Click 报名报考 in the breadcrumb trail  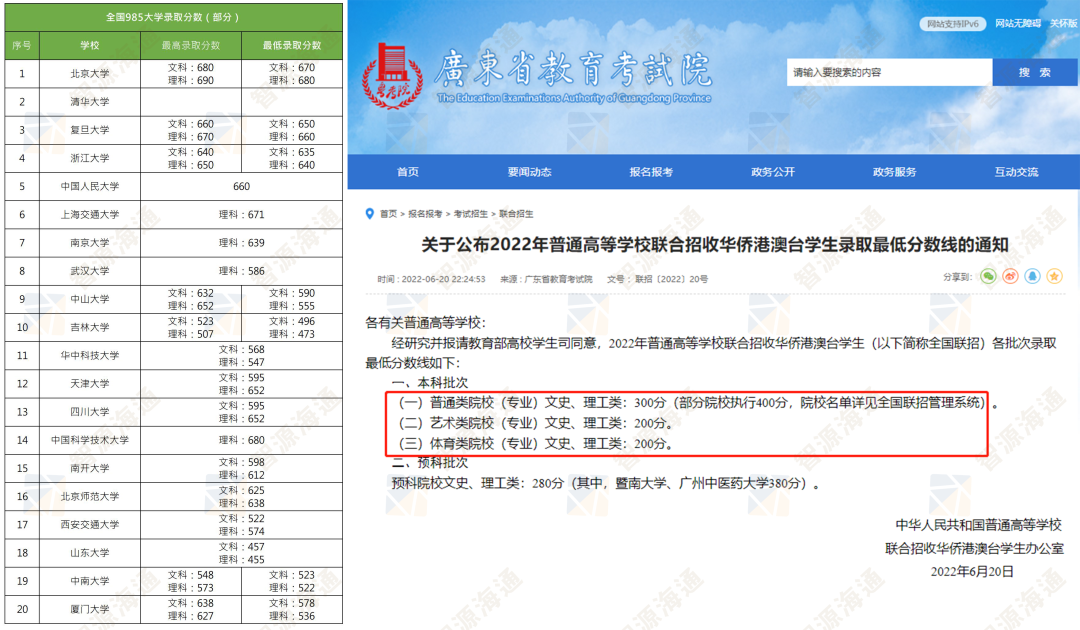(x=425, y=214)
